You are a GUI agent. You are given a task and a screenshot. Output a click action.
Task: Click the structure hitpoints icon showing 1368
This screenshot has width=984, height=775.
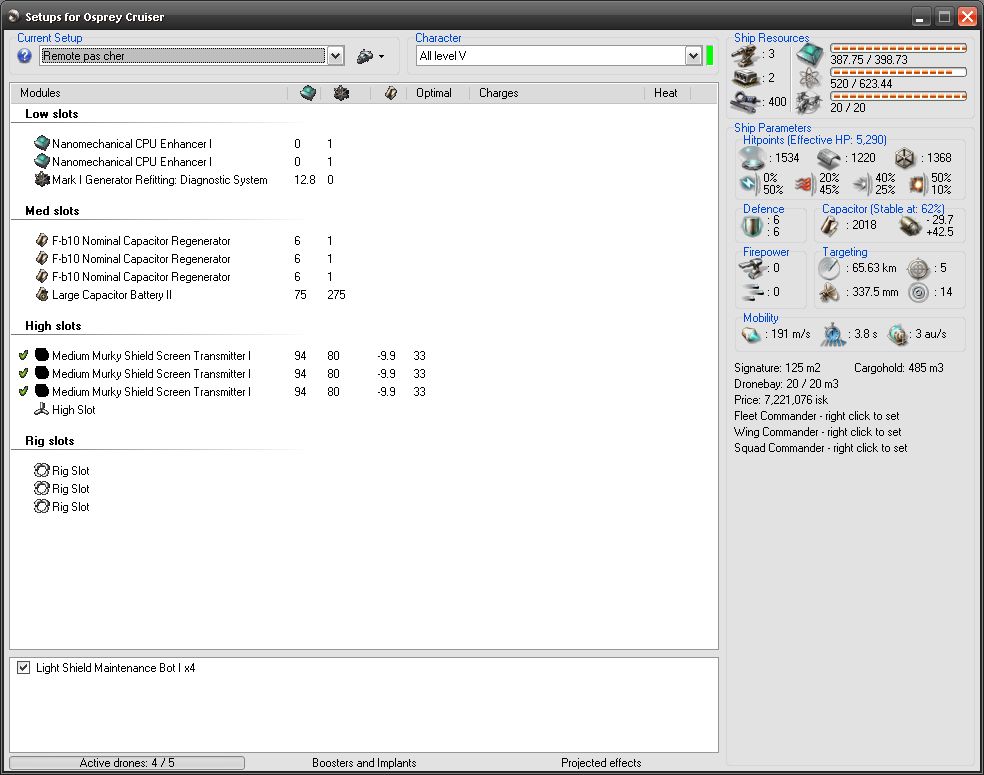point(905,158)
